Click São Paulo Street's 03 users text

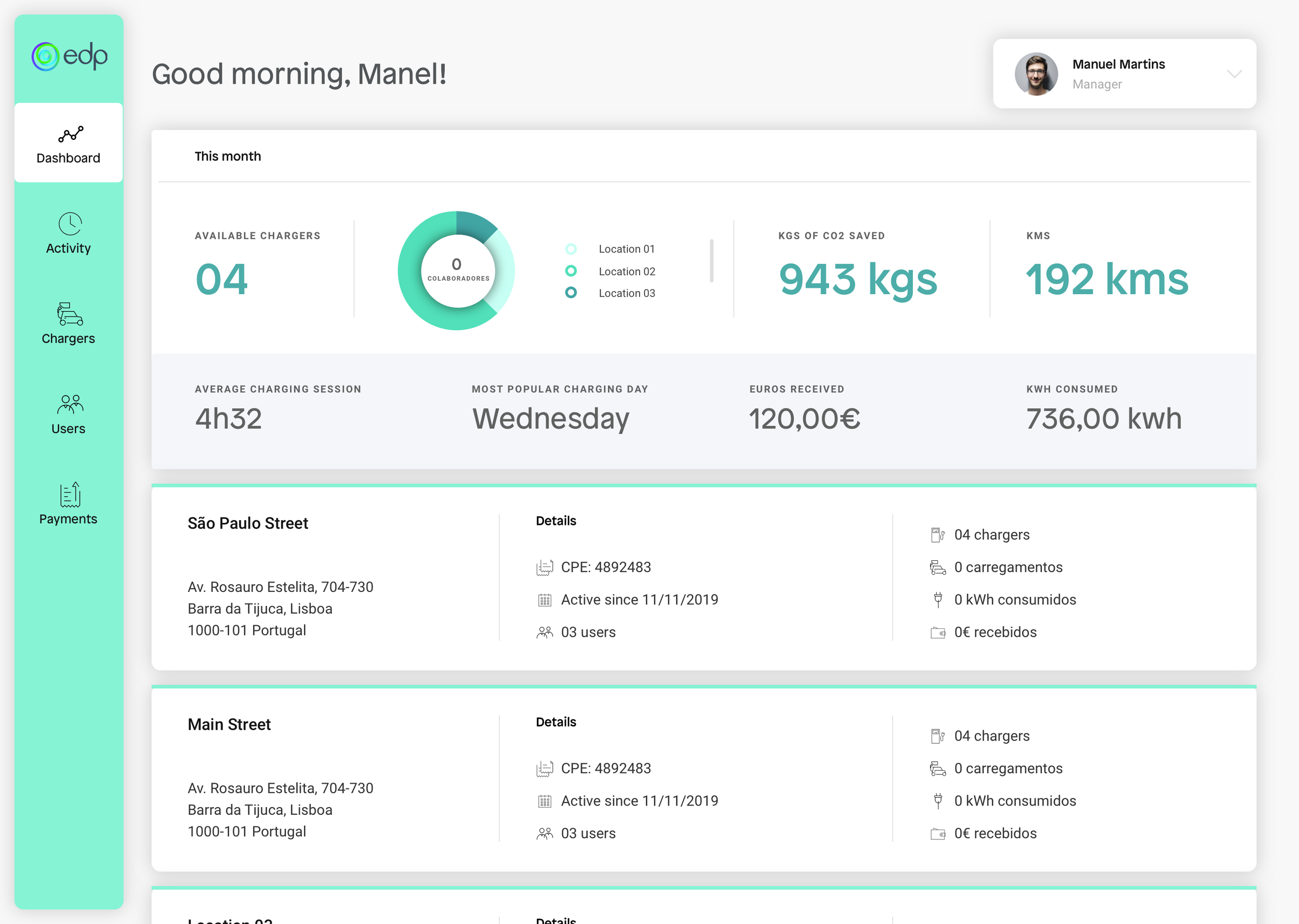(589, 632)
